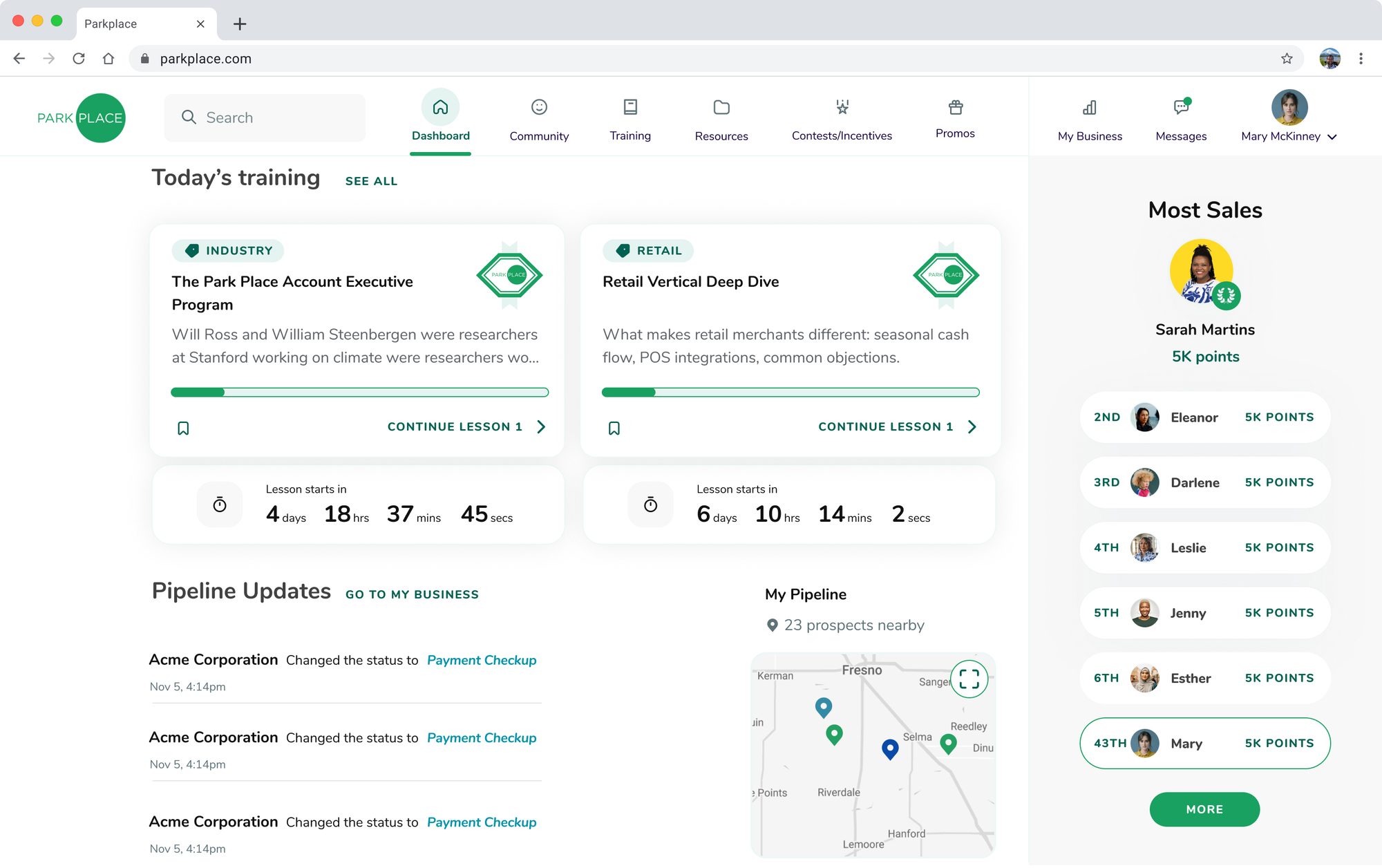This screenshot has height=868, width=1382.
Task: Open the Training book icon
Action: (630, 107)
